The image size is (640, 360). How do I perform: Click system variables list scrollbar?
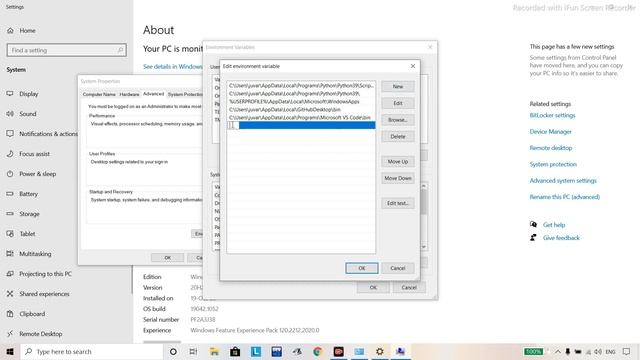424,216
